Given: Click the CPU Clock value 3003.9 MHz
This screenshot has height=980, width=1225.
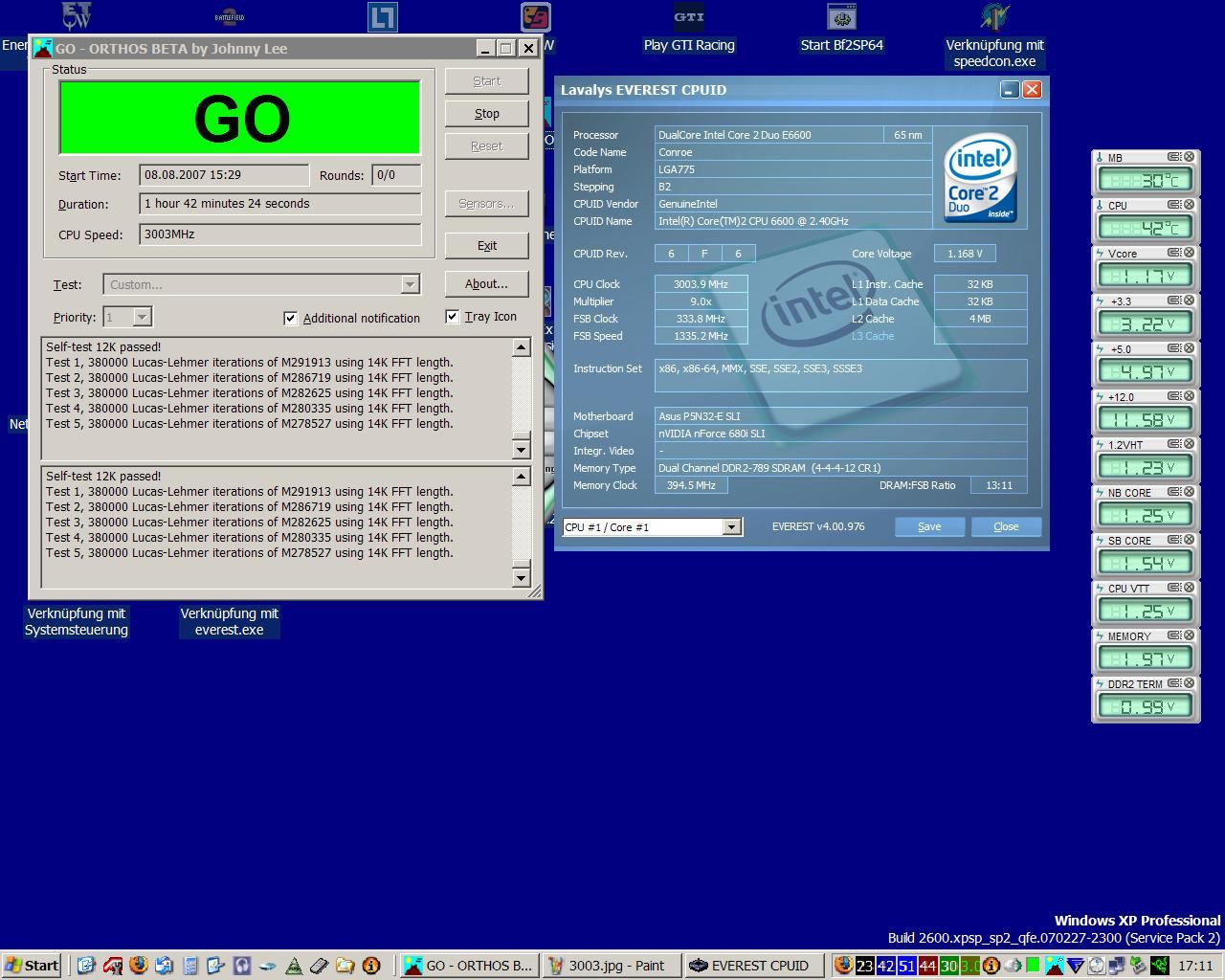Looking at the screenshot, I should (x=701, y=284).
